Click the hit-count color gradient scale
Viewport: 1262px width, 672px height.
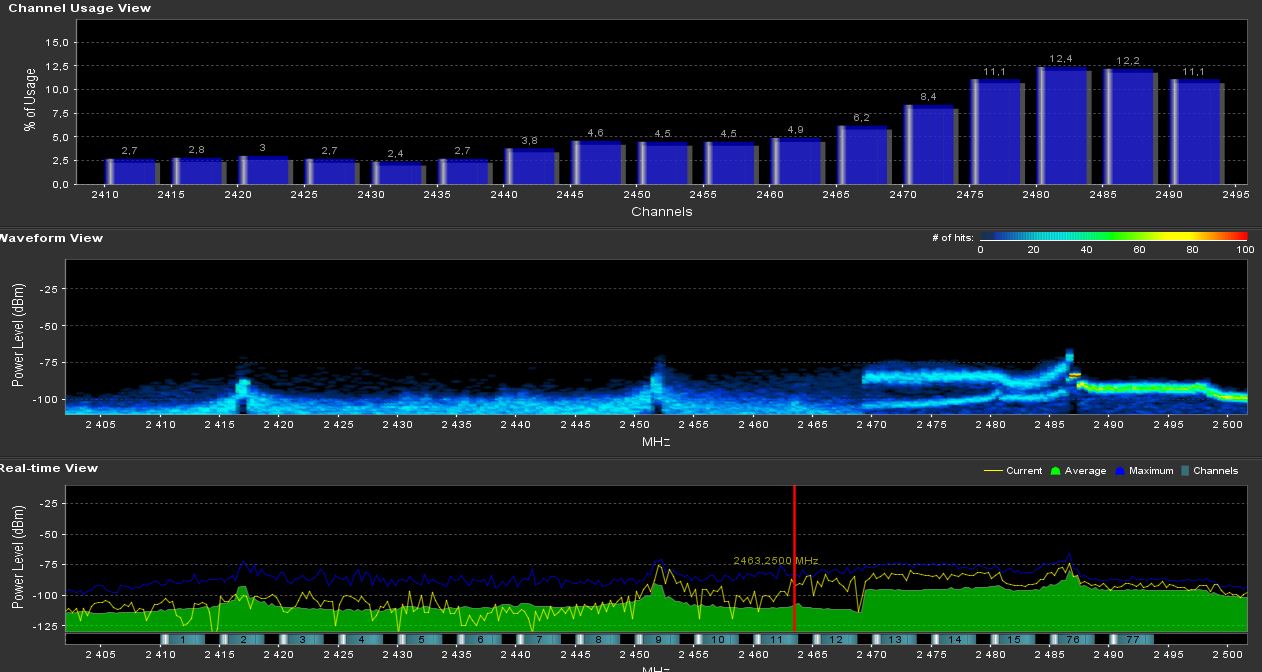[1113, 237]
